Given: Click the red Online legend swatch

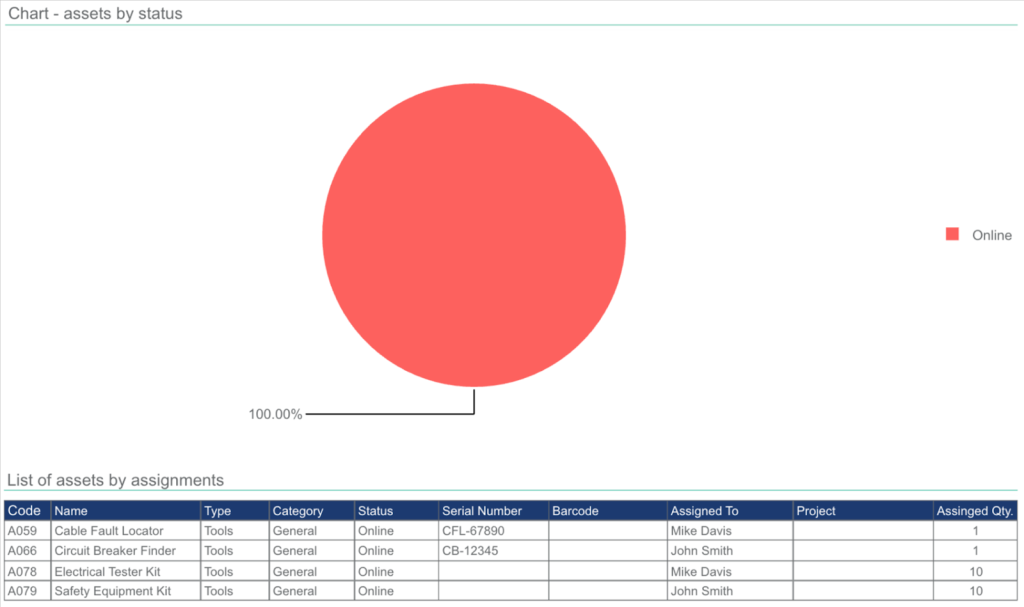Looking at the screenshot, I should coord(952,235).
